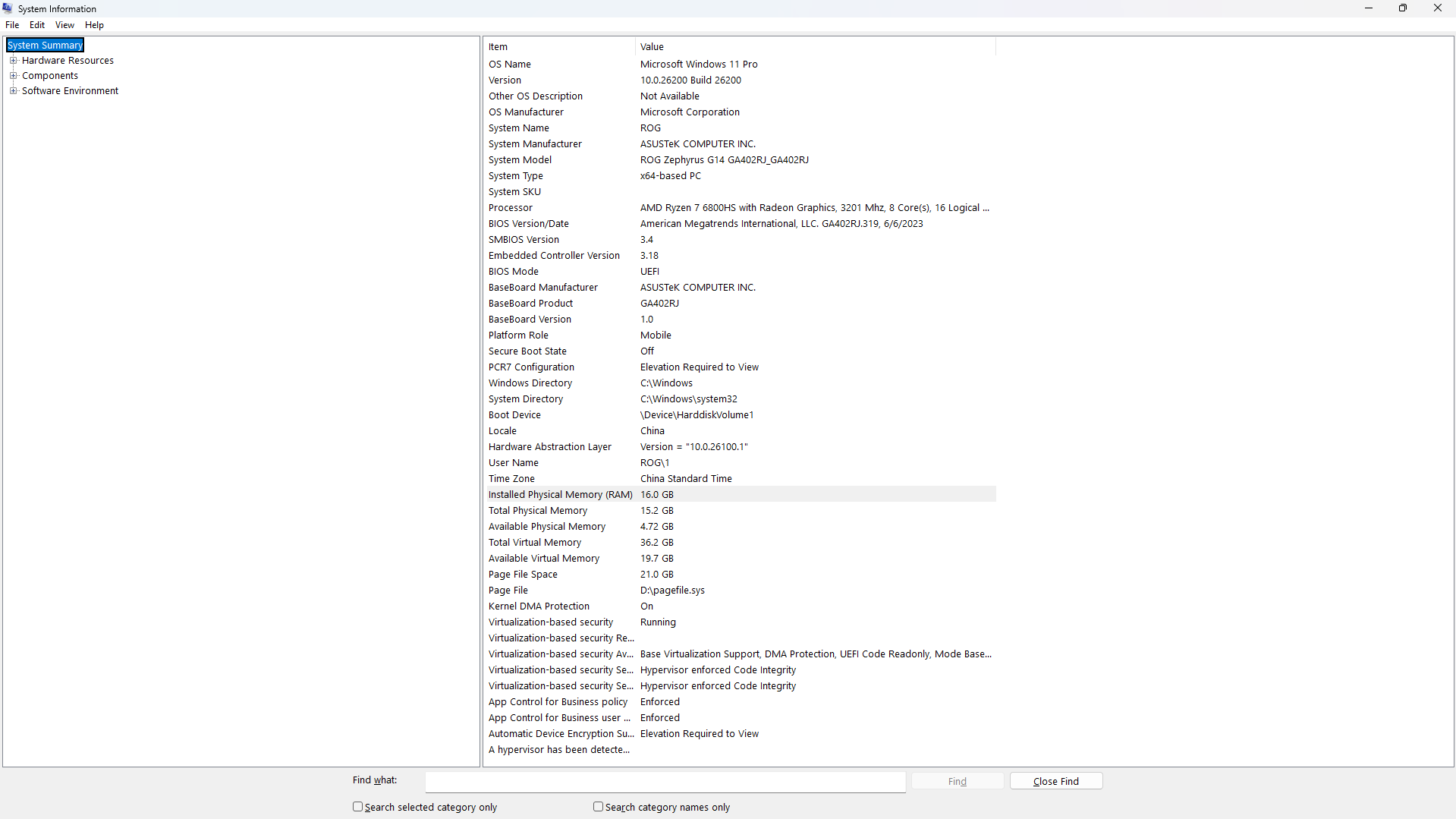Select the Other OS Description row

[740, 96]
